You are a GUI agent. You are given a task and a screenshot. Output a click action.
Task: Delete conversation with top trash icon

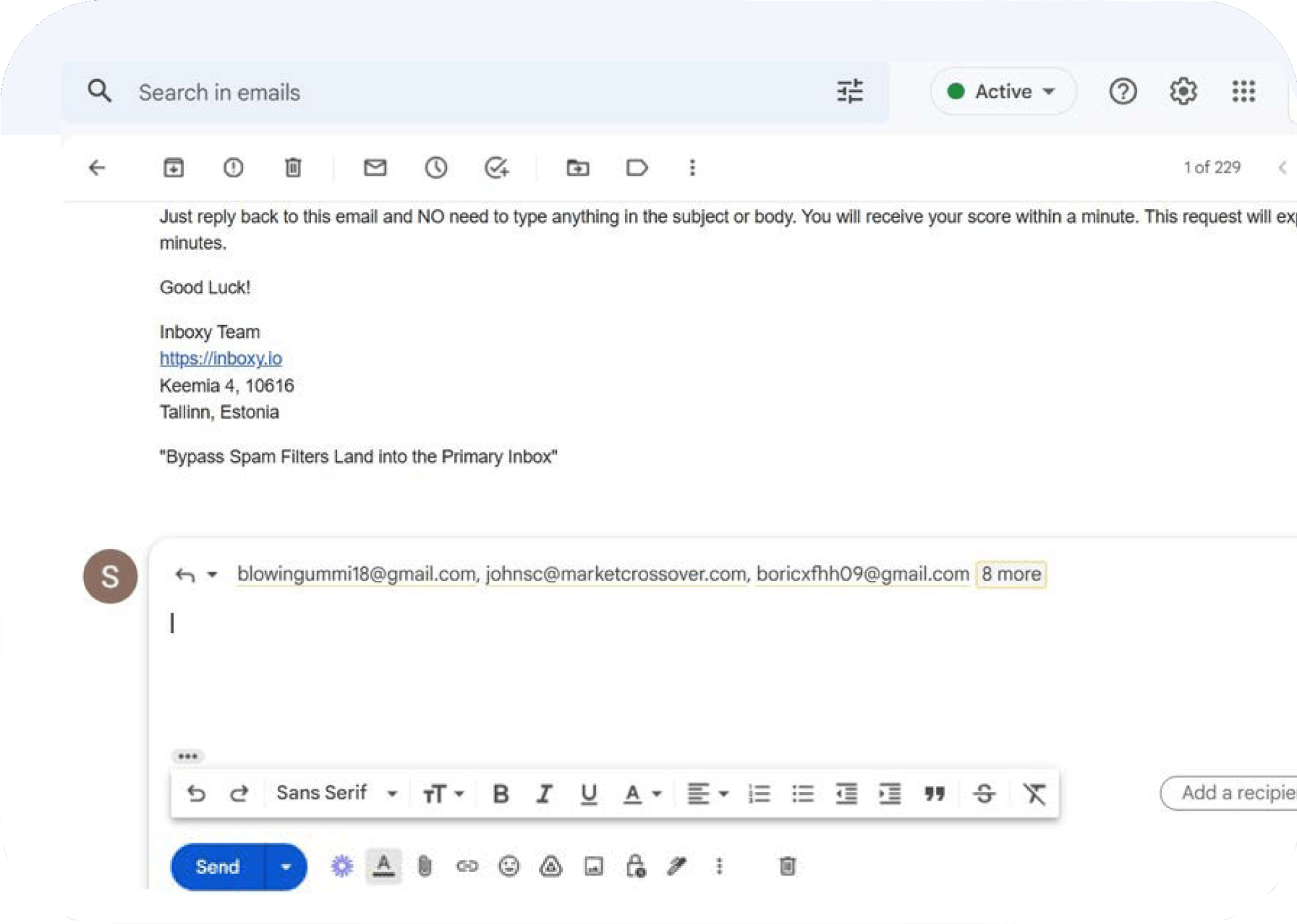click(293, 167)
